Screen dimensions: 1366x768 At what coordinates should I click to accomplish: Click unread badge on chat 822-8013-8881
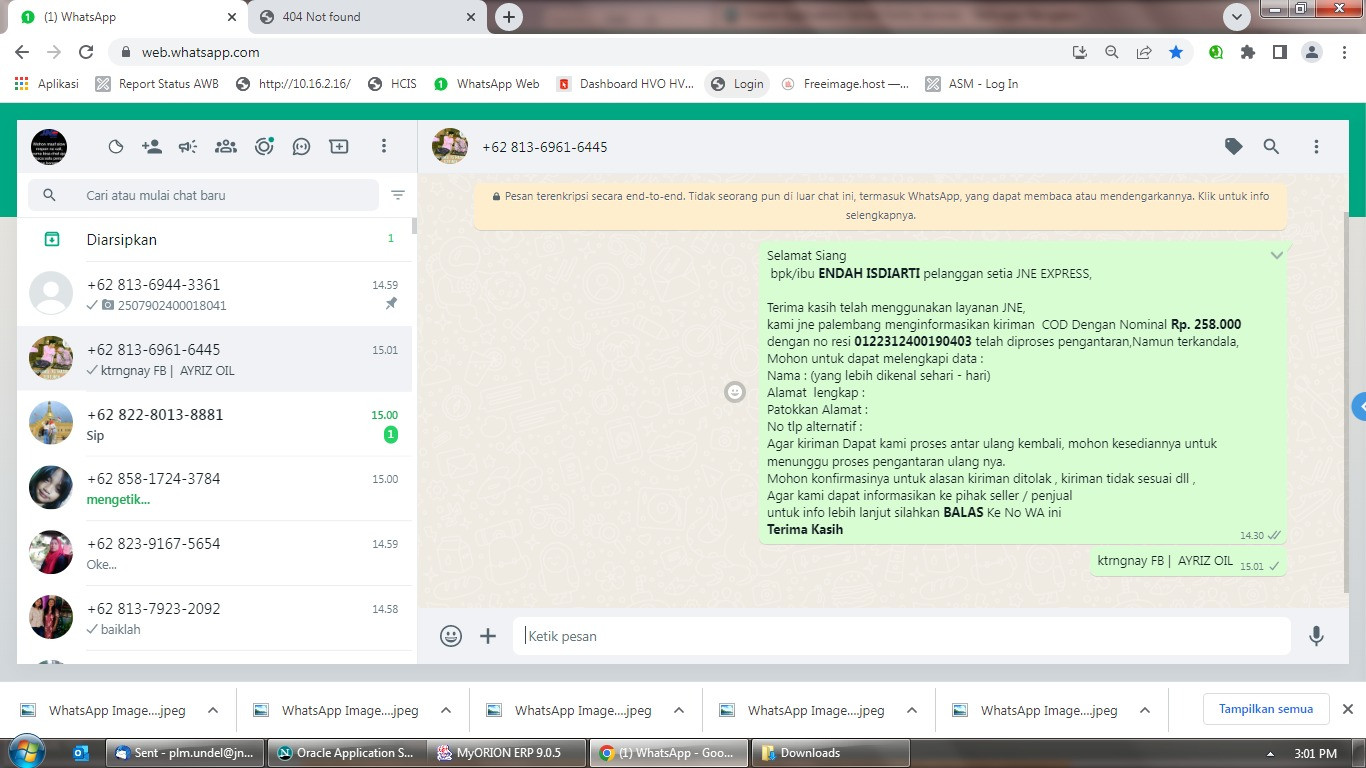[x=391, y=435]
